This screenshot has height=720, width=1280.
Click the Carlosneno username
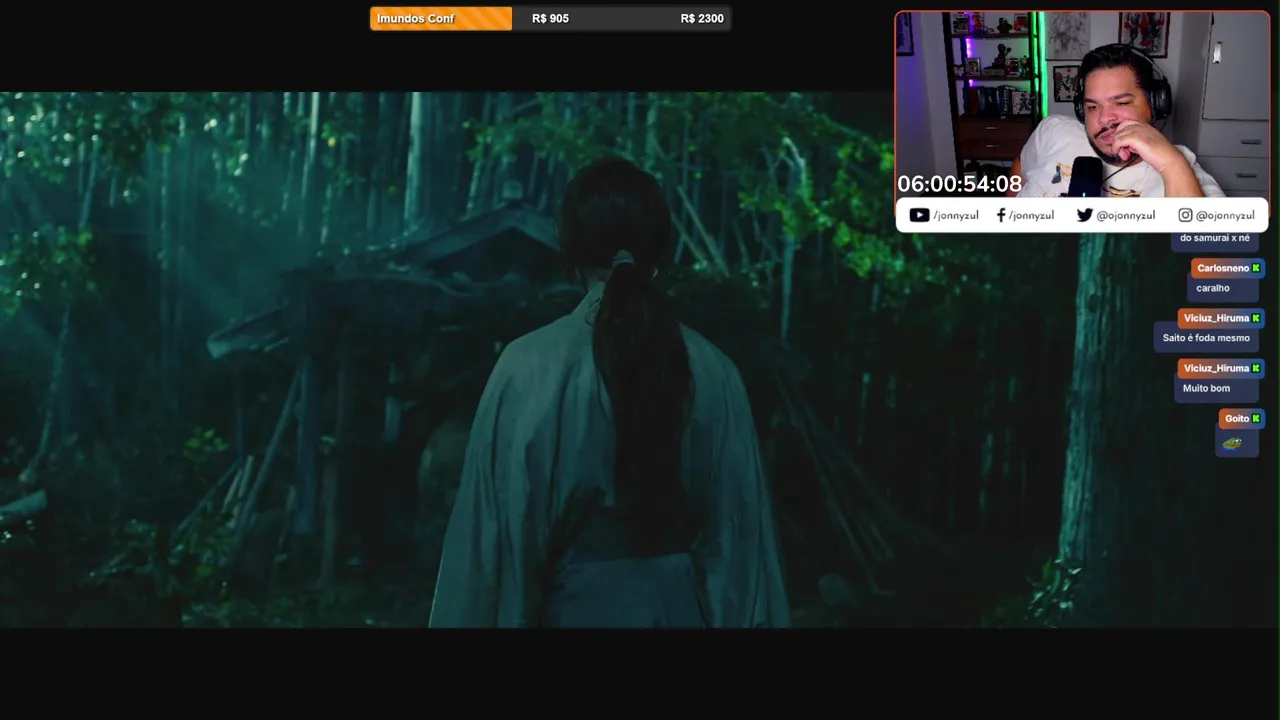pyautogui.click(x=1223, y=268)
